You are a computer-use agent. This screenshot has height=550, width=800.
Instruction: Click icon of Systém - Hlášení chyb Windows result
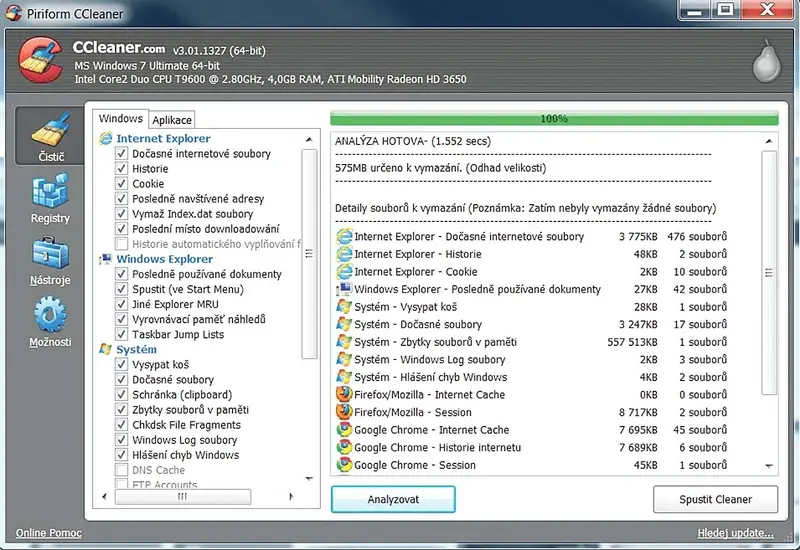pyautogui.click(x=344, y=377)
